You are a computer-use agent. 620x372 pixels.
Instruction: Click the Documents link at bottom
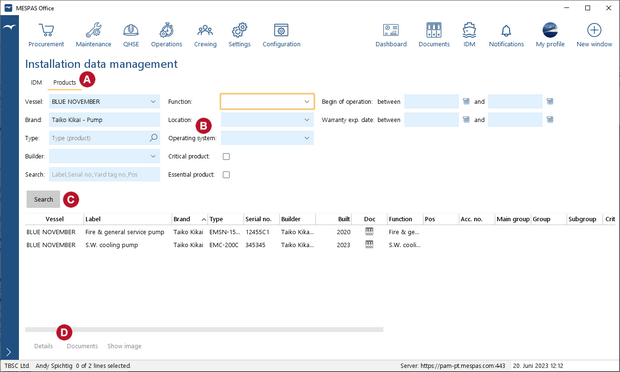coord(82,346)
